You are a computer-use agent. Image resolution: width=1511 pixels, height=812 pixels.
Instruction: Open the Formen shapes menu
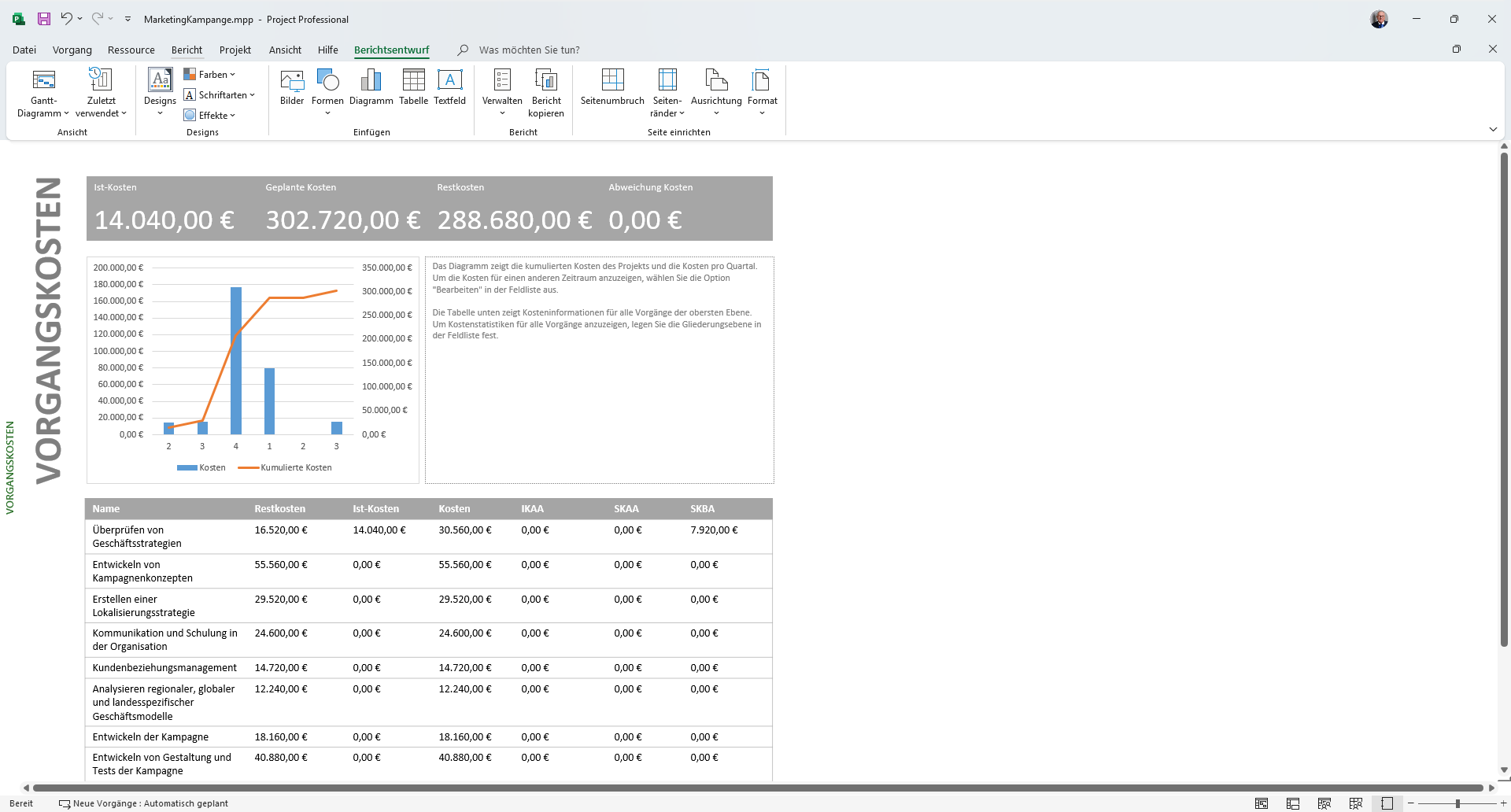(x=327, y=93)
